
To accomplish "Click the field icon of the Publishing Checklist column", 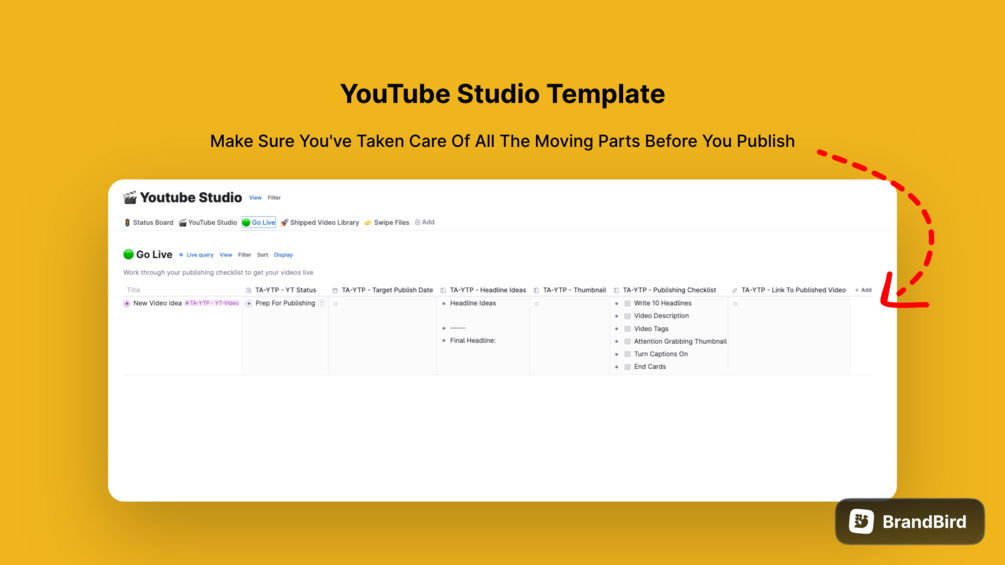I will 616,290.
